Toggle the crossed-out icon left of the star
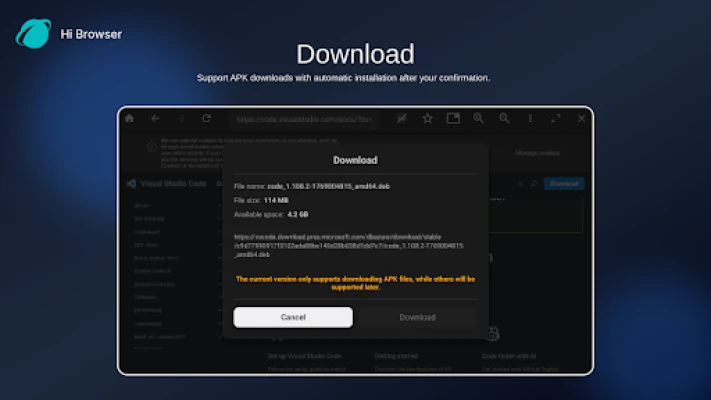Screen dimensions: 711x400 pyautogui.click(x=401, y=118)
